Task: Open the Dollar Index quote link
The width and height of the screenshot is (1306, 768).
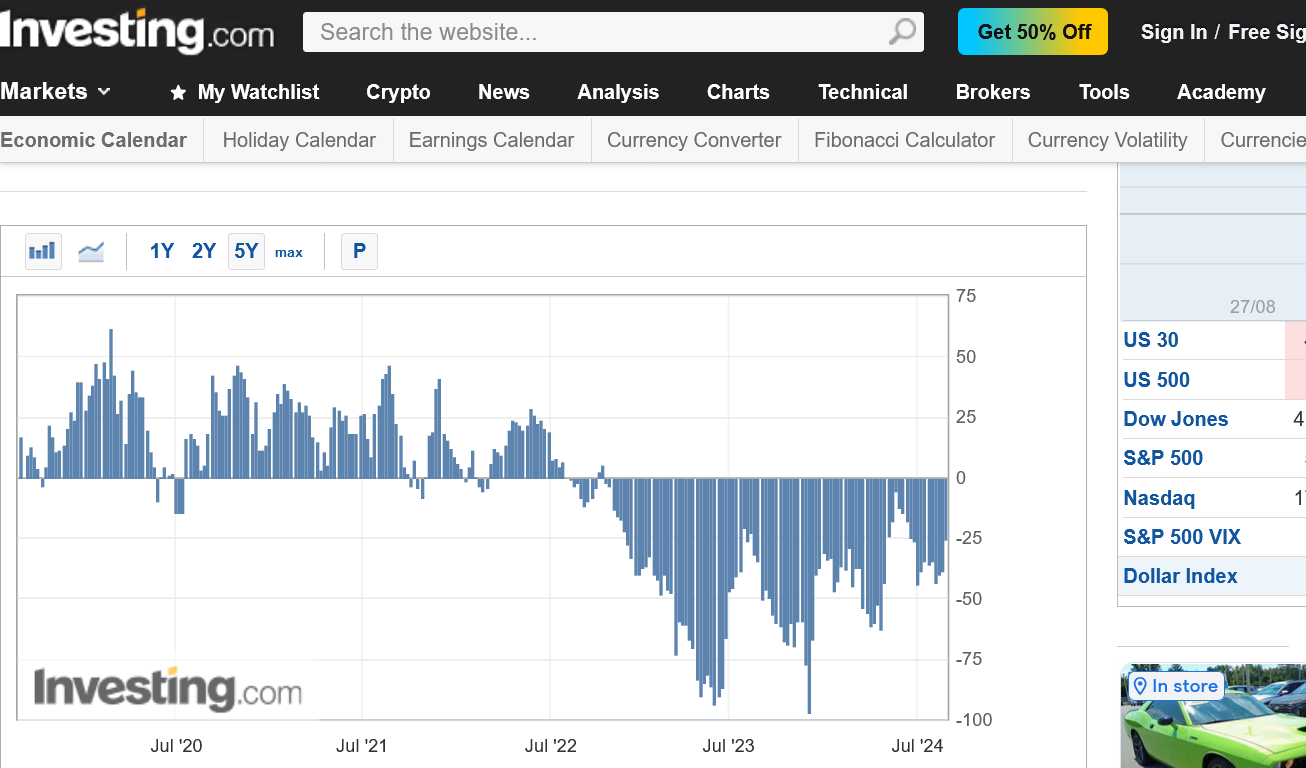Action: pyautogui.click(x=1180, y=576)
